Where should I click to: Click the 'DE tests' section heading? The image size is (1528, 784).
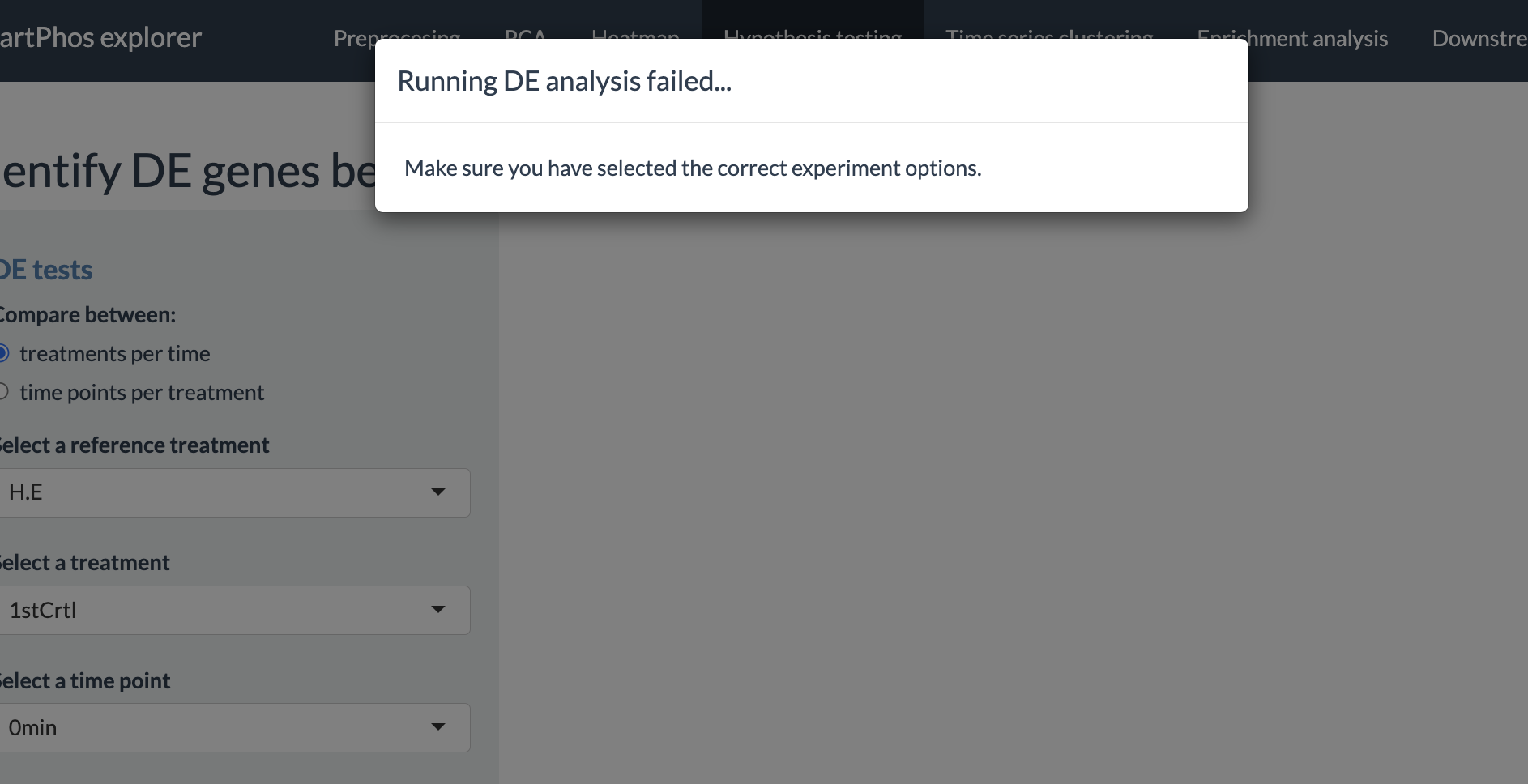(46, 270)
